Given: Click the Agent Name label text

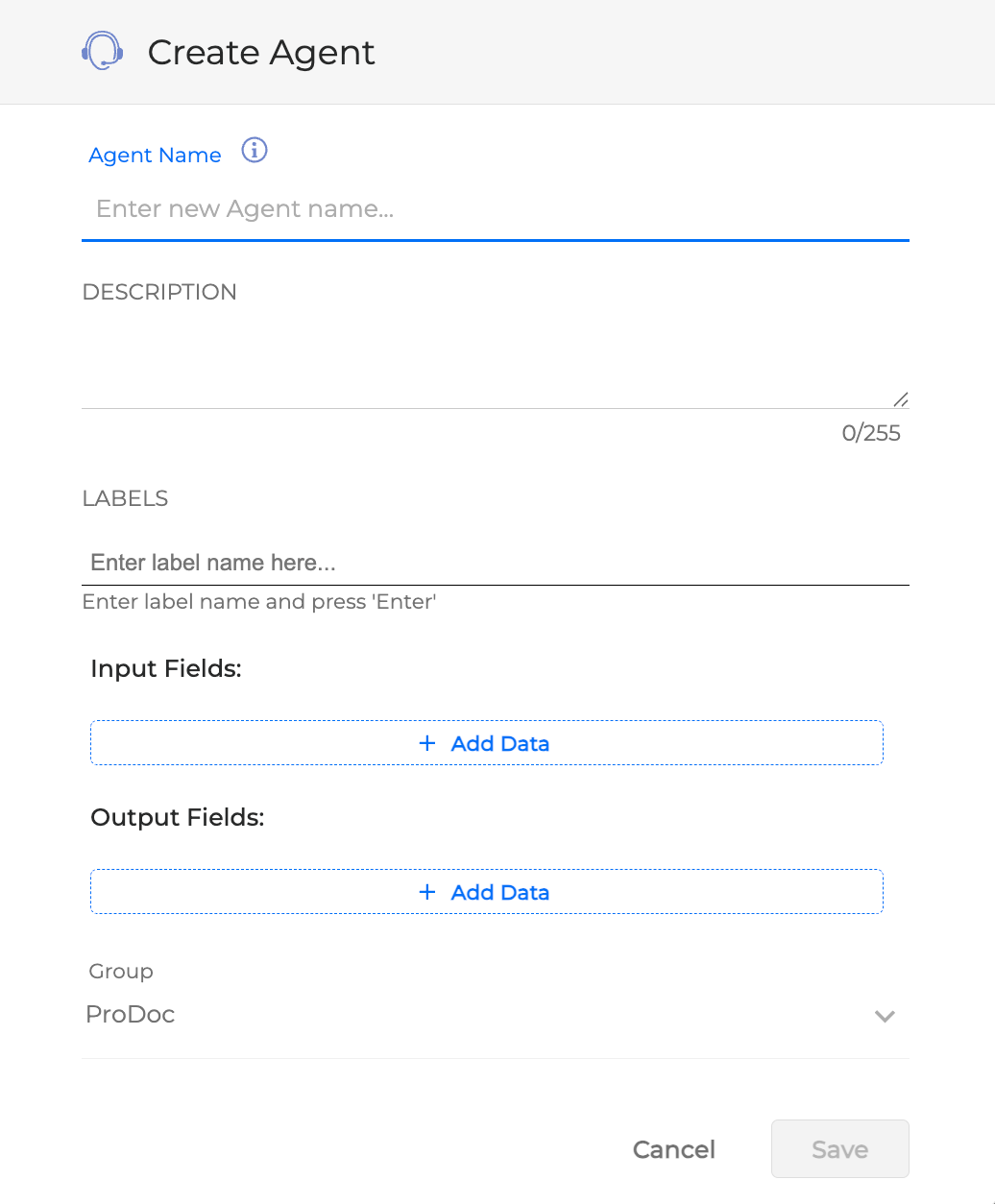Looking at the screenshot, I should tap(155, 156).
